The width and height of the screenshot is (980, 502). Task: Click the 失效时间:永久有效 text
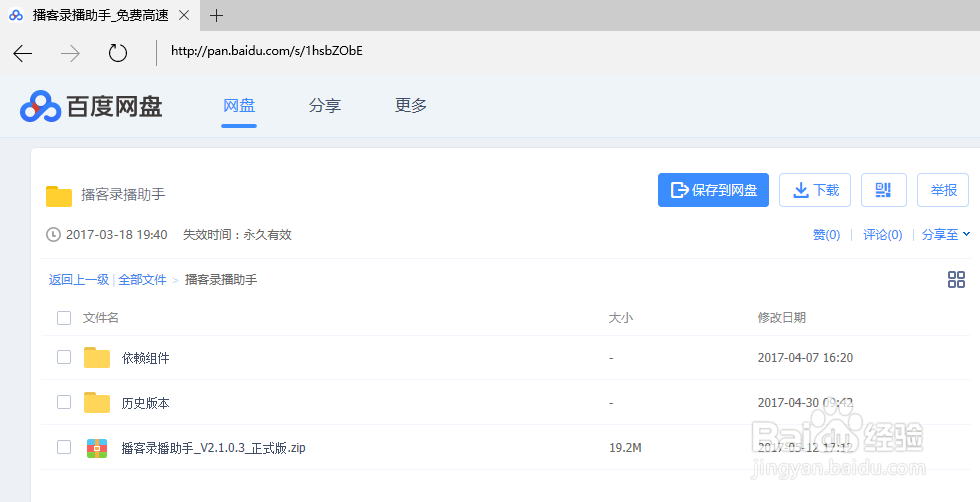click(237, 235)
